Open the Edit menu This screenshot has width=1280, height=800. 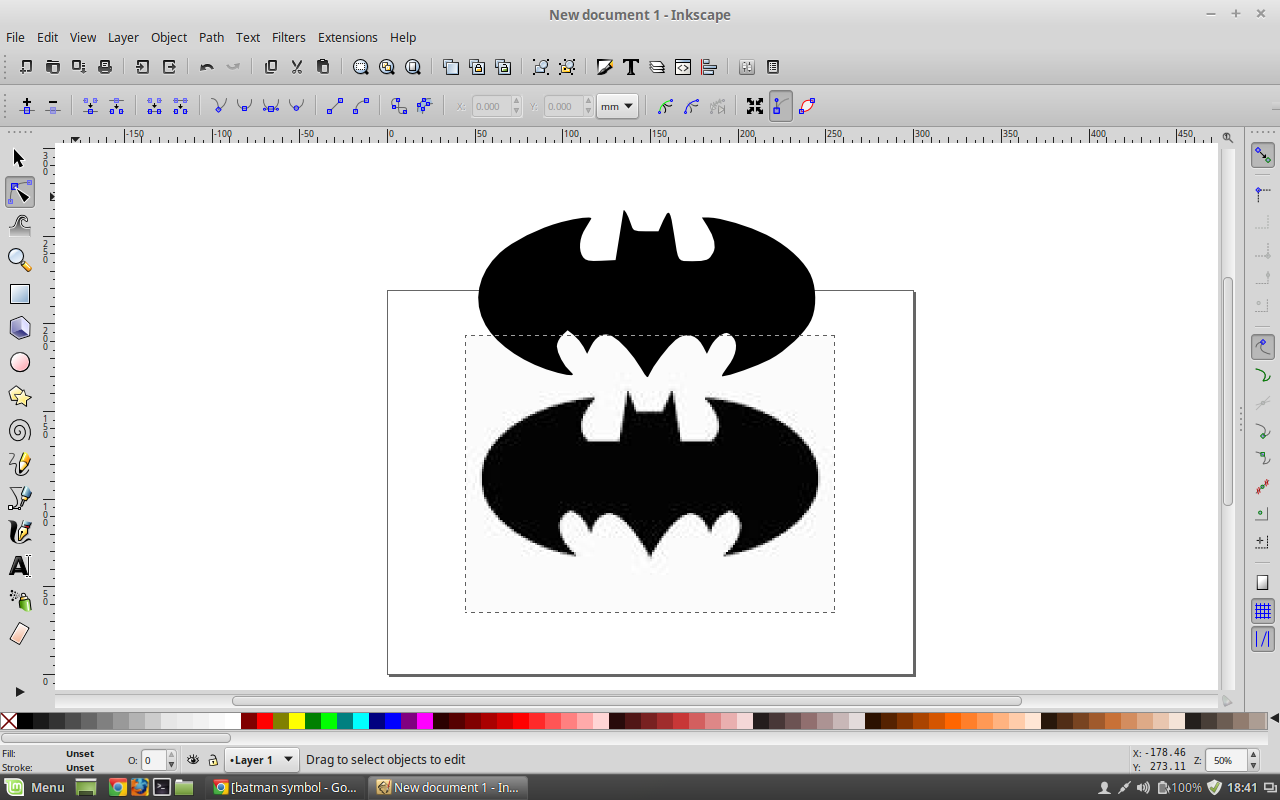tap(47, 37)
